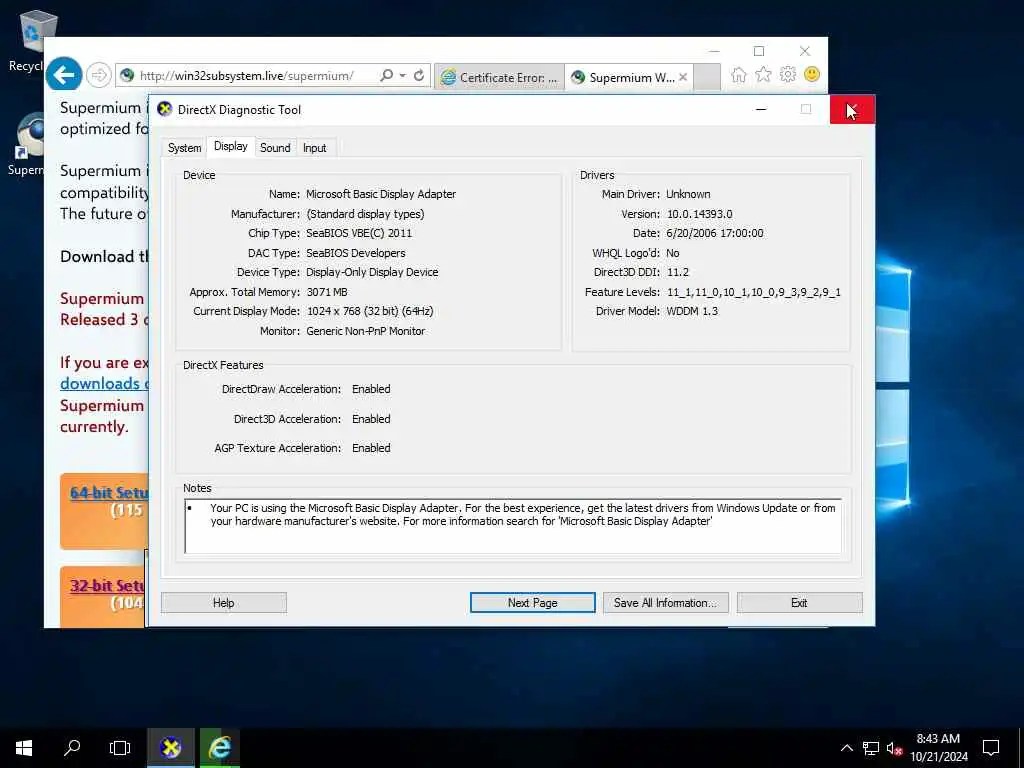1024x768 pixels.
Task: Click the DirectX Diagnostic Tool title icon
Action: pyautogui.click(x=165, y=109)
